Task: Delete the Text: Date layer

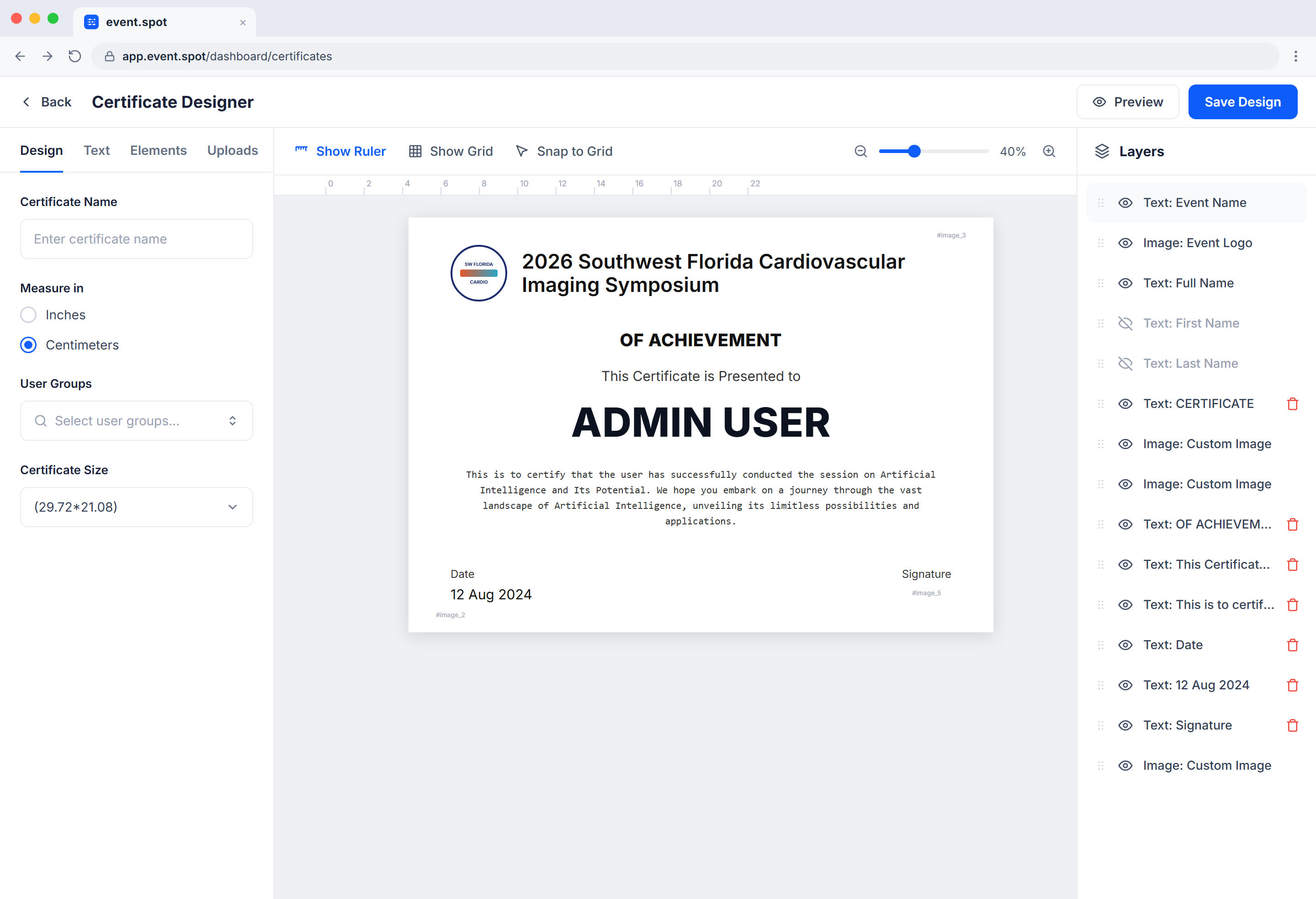Action: 1292,645
